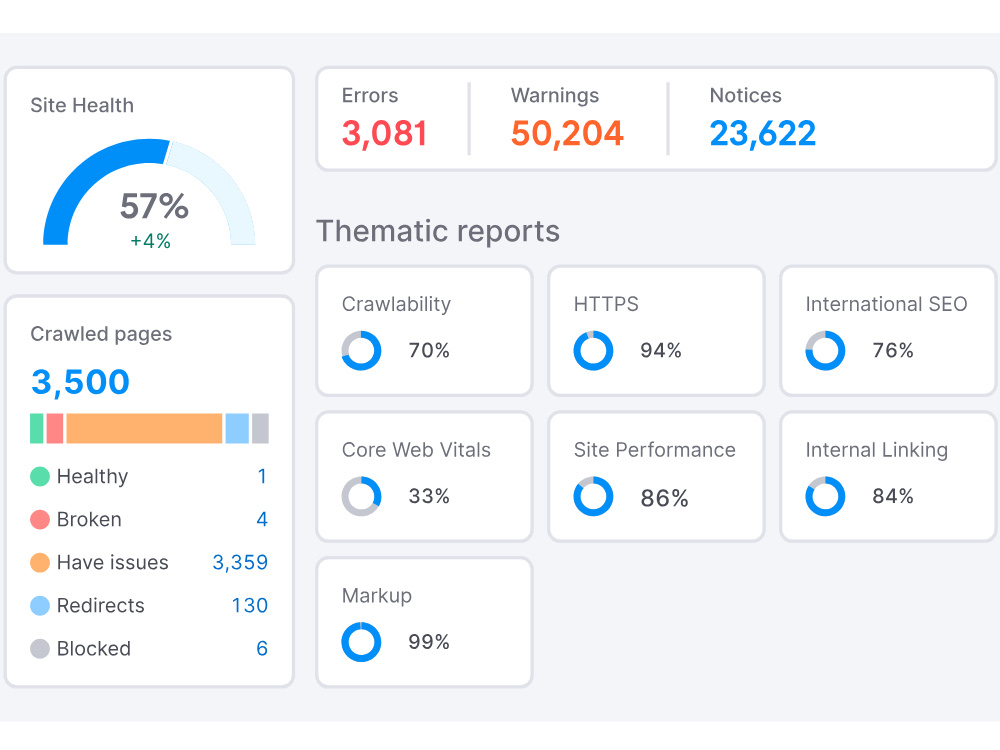
Task: Click the Errors label
Action: coord(370,96)
